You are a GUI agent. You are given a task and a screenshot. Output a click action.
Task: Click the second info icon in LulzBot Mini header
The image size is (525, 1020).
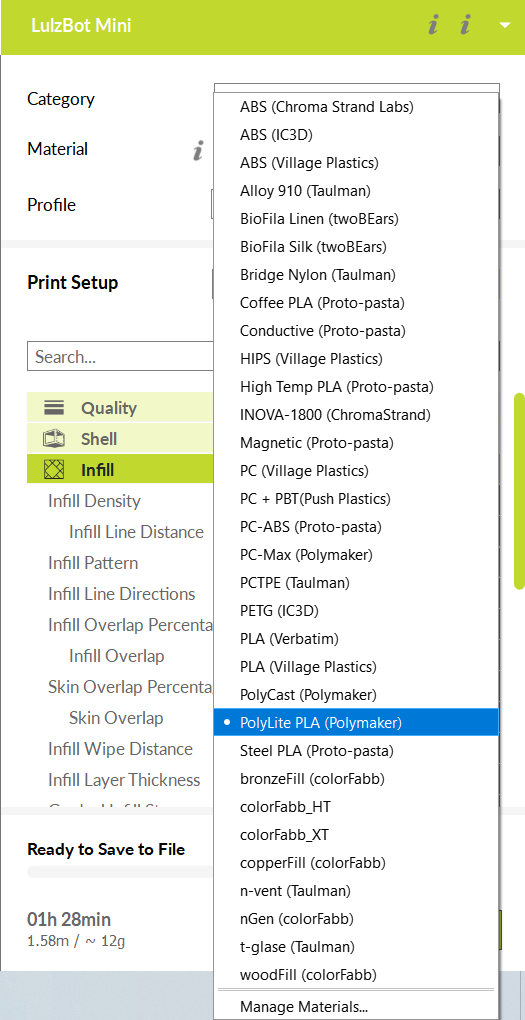point(464,26)
